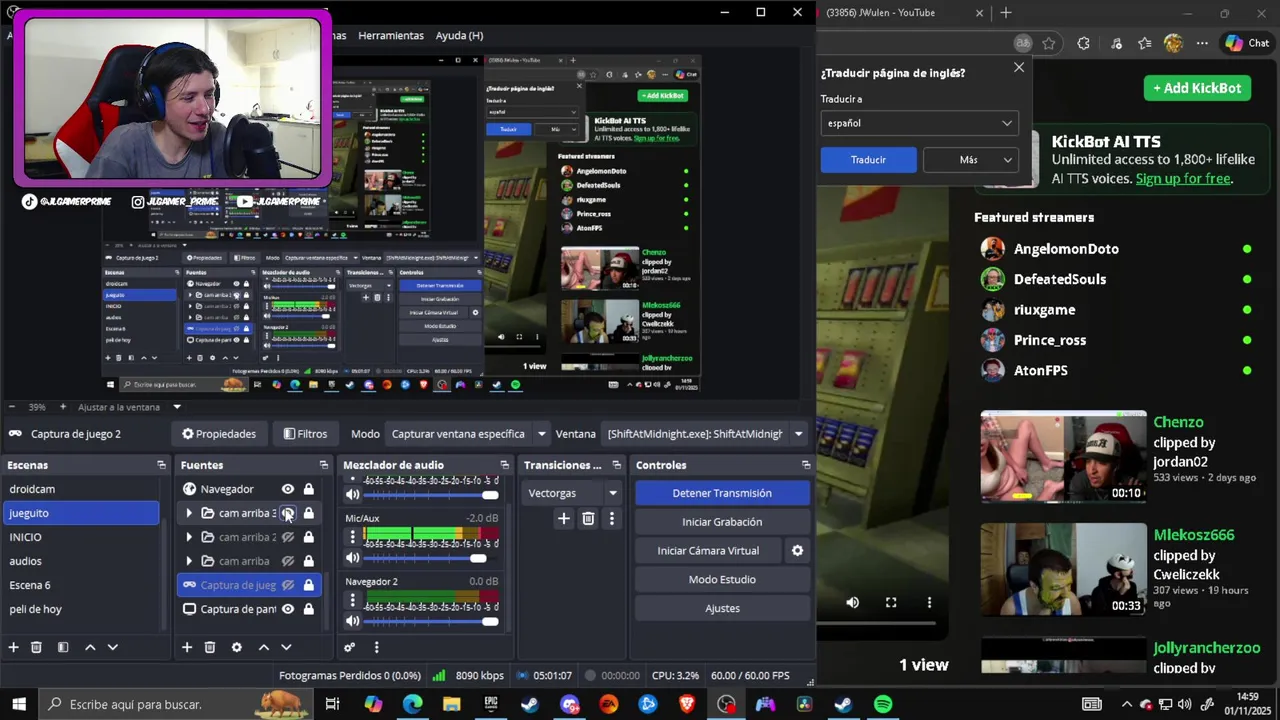Open Propiedades of the selected source

click(219, 434)
